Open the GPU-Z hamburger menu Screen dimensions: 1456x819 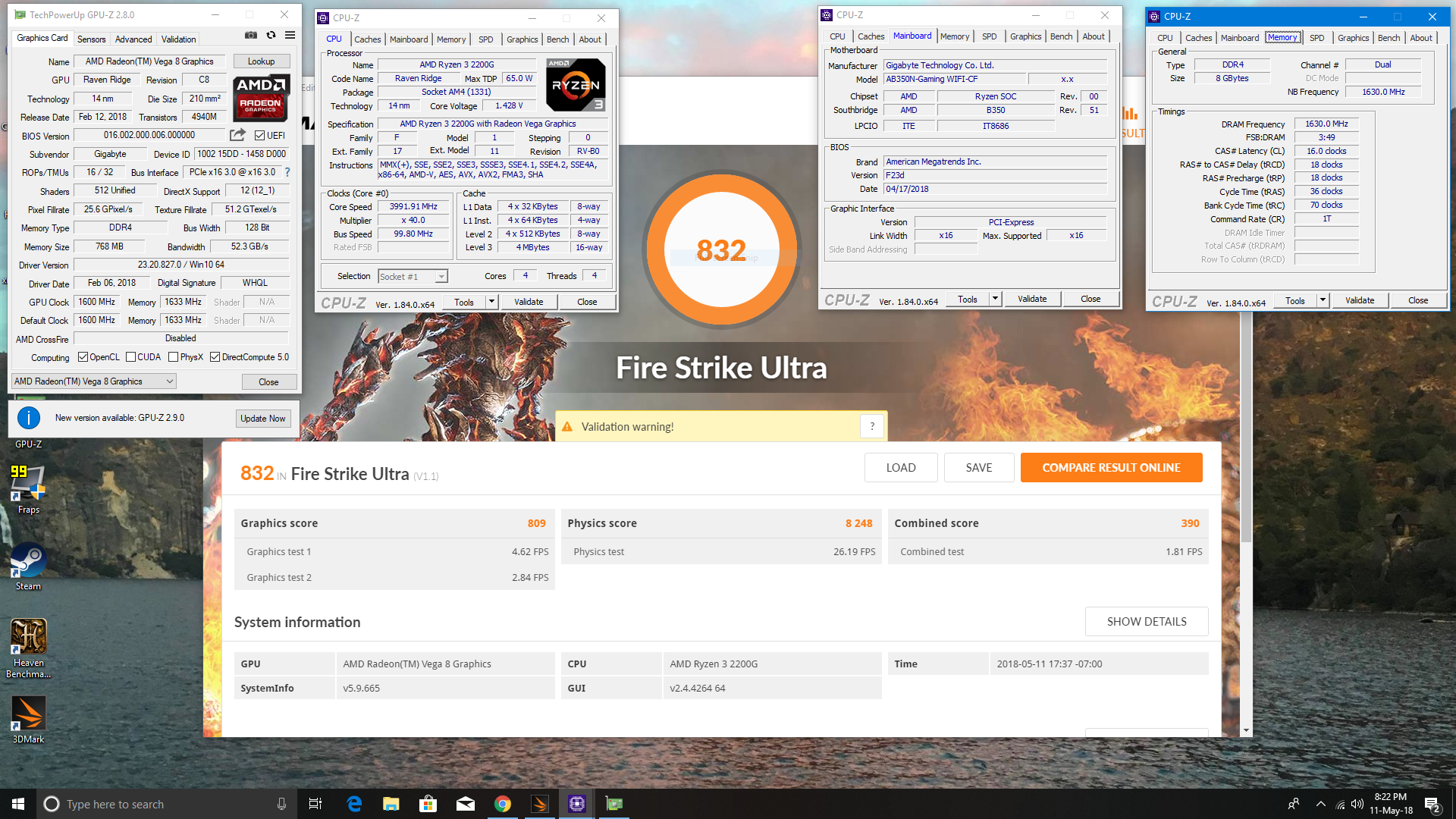[x=290, y=35]
